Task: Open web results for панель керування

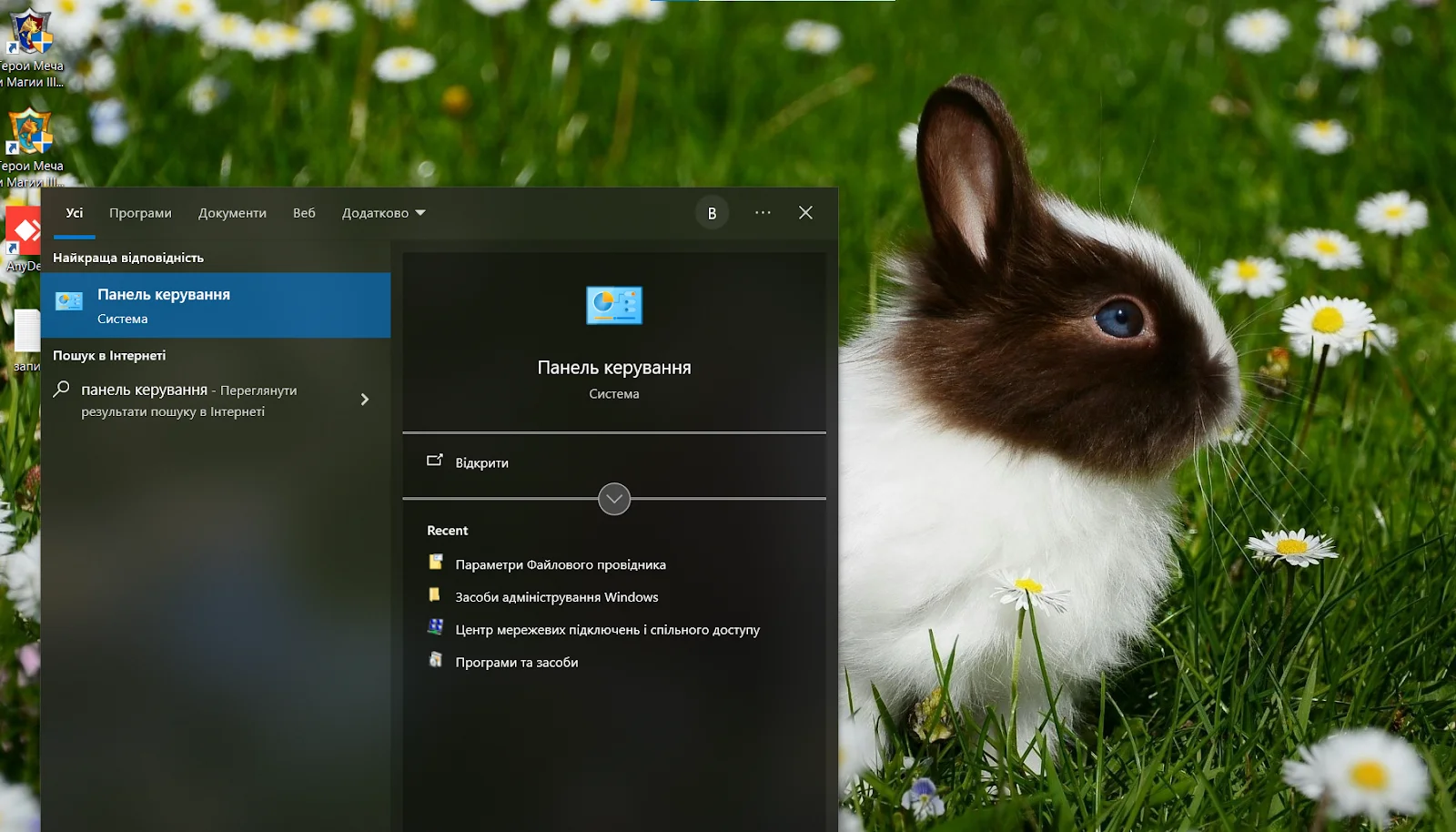Action: (x=216, y=400)
